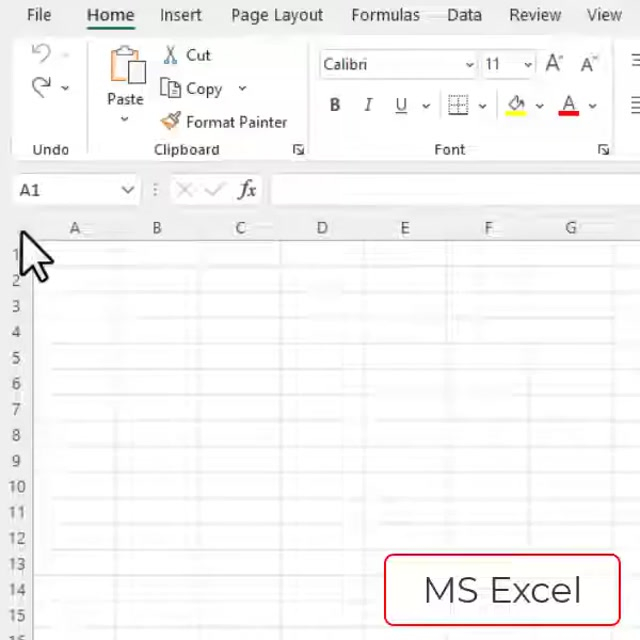Screen dimensions: 640x640
Task: Cut selection with the scissors icon
Action: 171,55
